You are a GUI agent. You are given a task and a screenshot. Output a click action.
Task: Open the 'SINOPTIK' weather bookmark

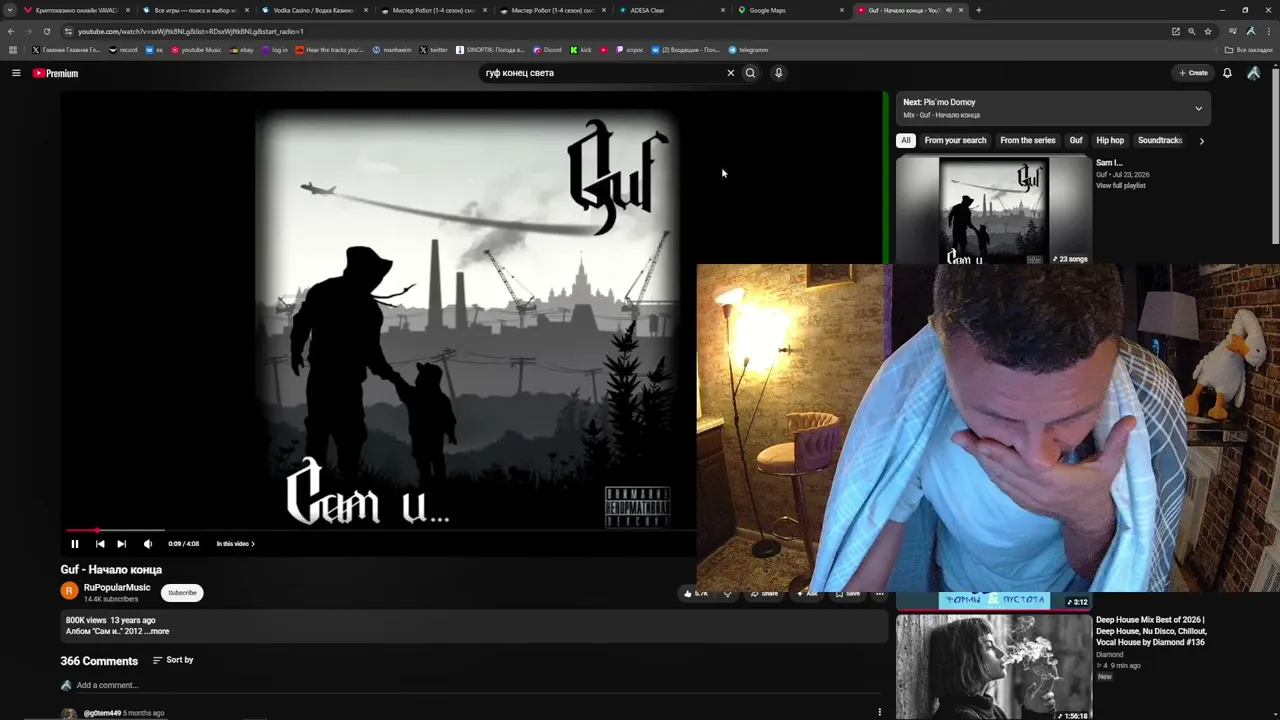pos(490,50)
